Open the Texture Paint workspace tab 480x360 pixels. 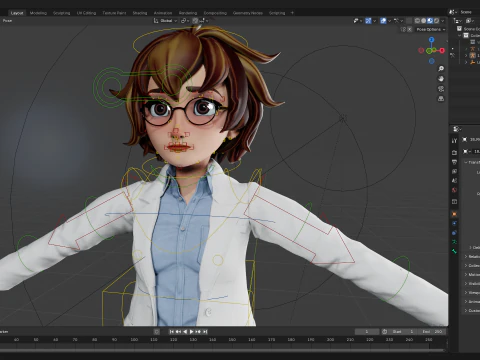click(114, 13)
